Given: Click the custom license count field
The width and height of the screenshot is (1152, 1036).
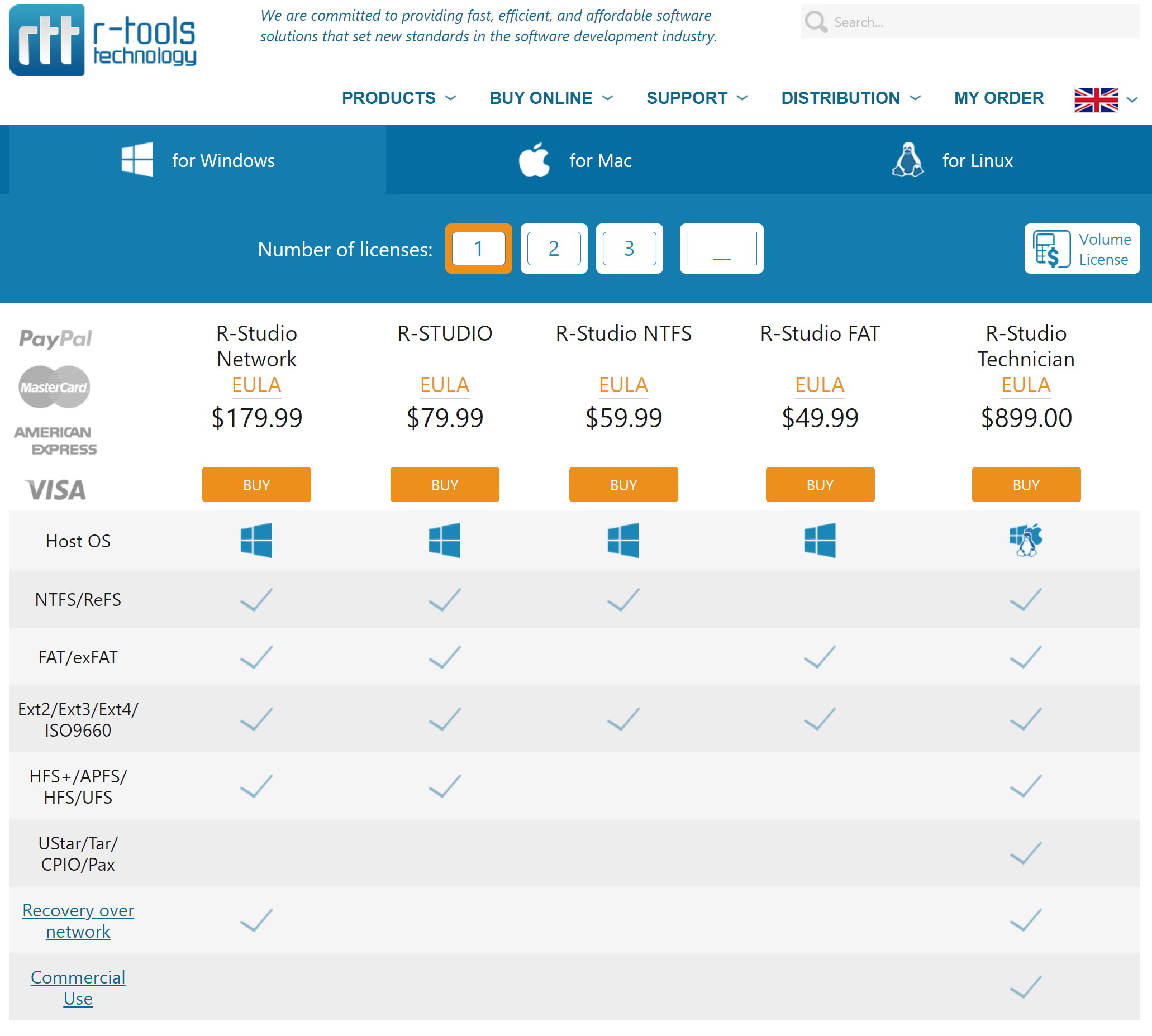Looking at the screenshot, I should 721,249.
